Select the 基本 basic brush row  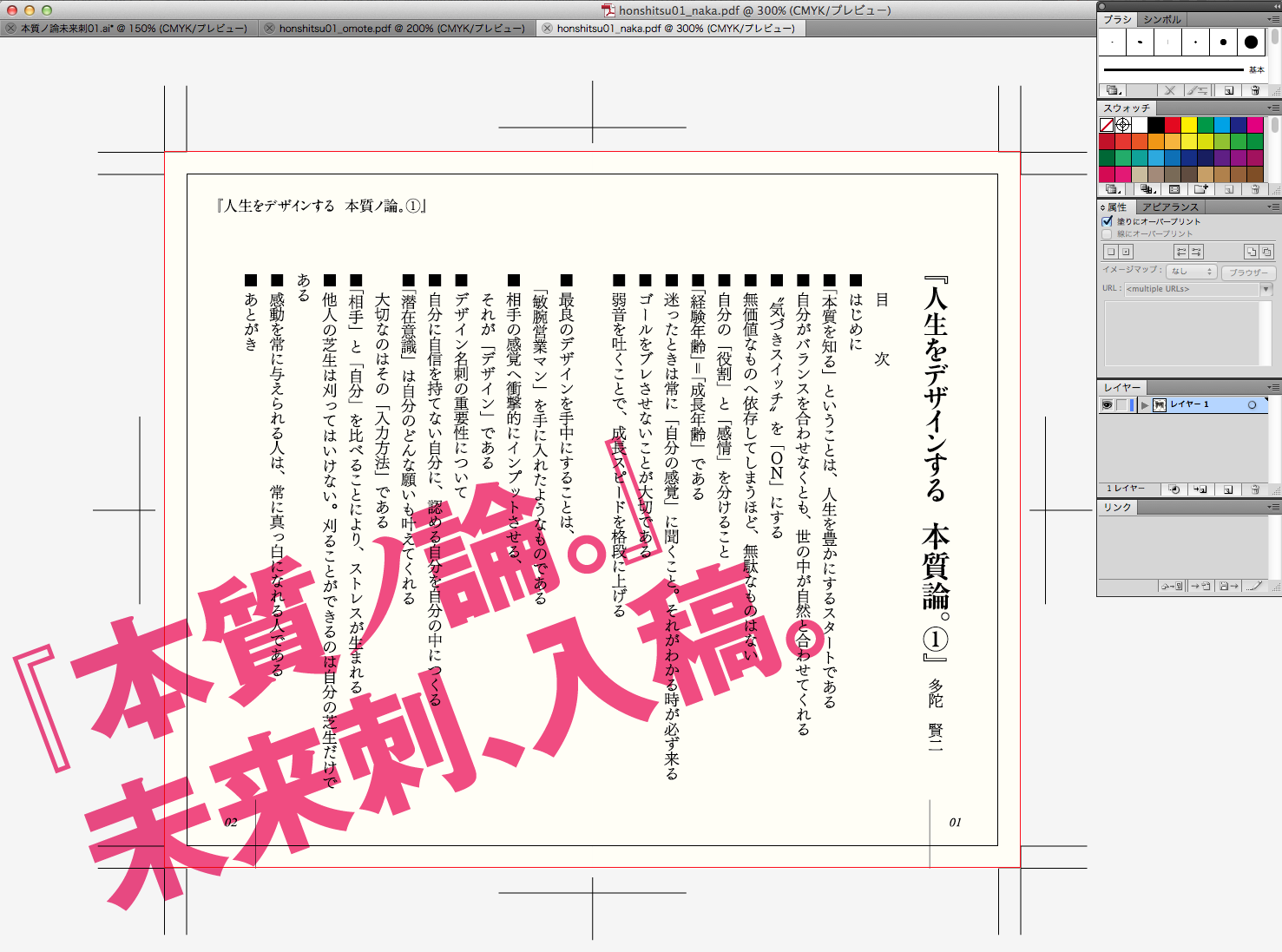point(1183,69)
